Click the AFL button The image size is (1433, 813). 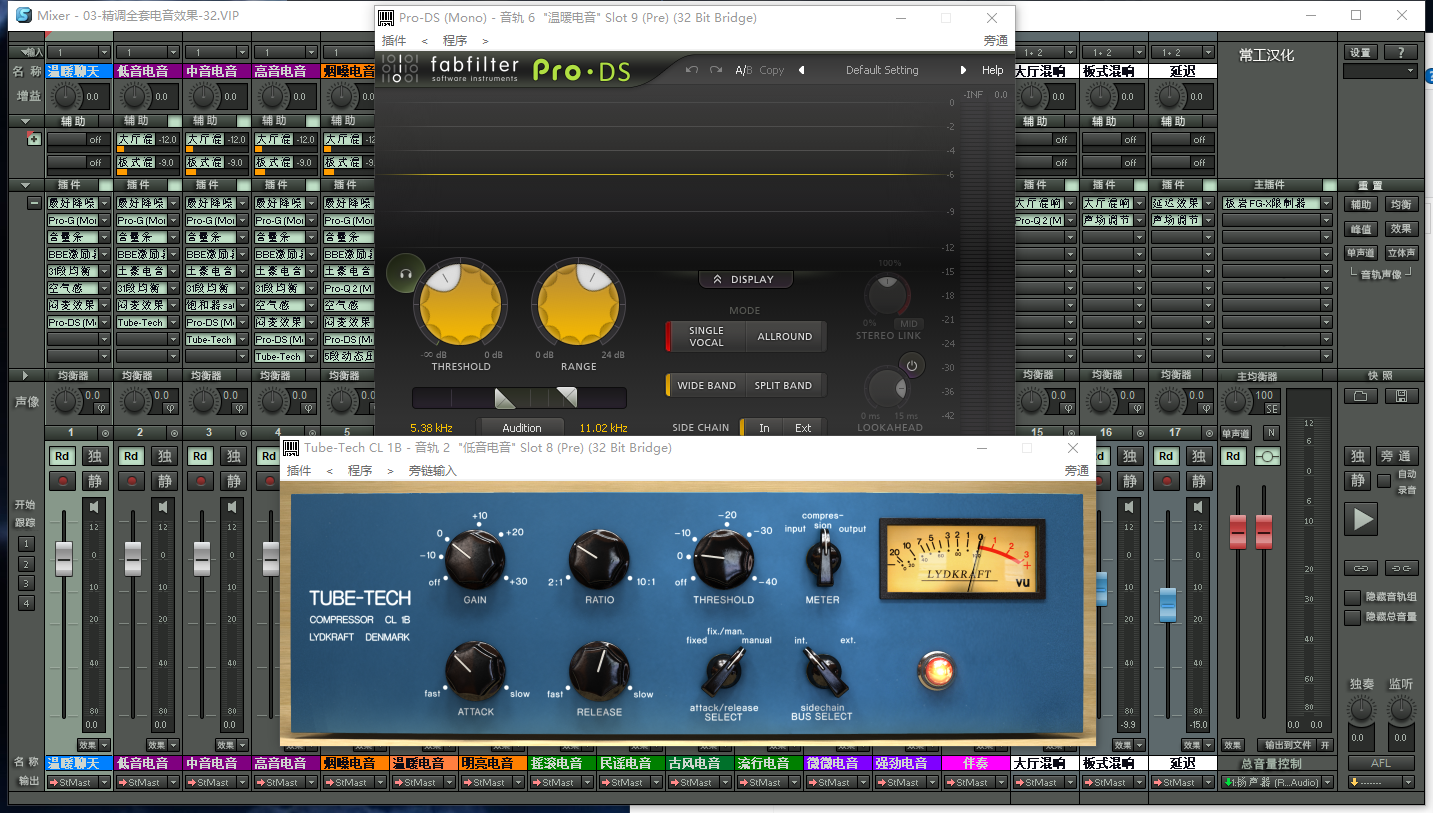pos(1380,763)
